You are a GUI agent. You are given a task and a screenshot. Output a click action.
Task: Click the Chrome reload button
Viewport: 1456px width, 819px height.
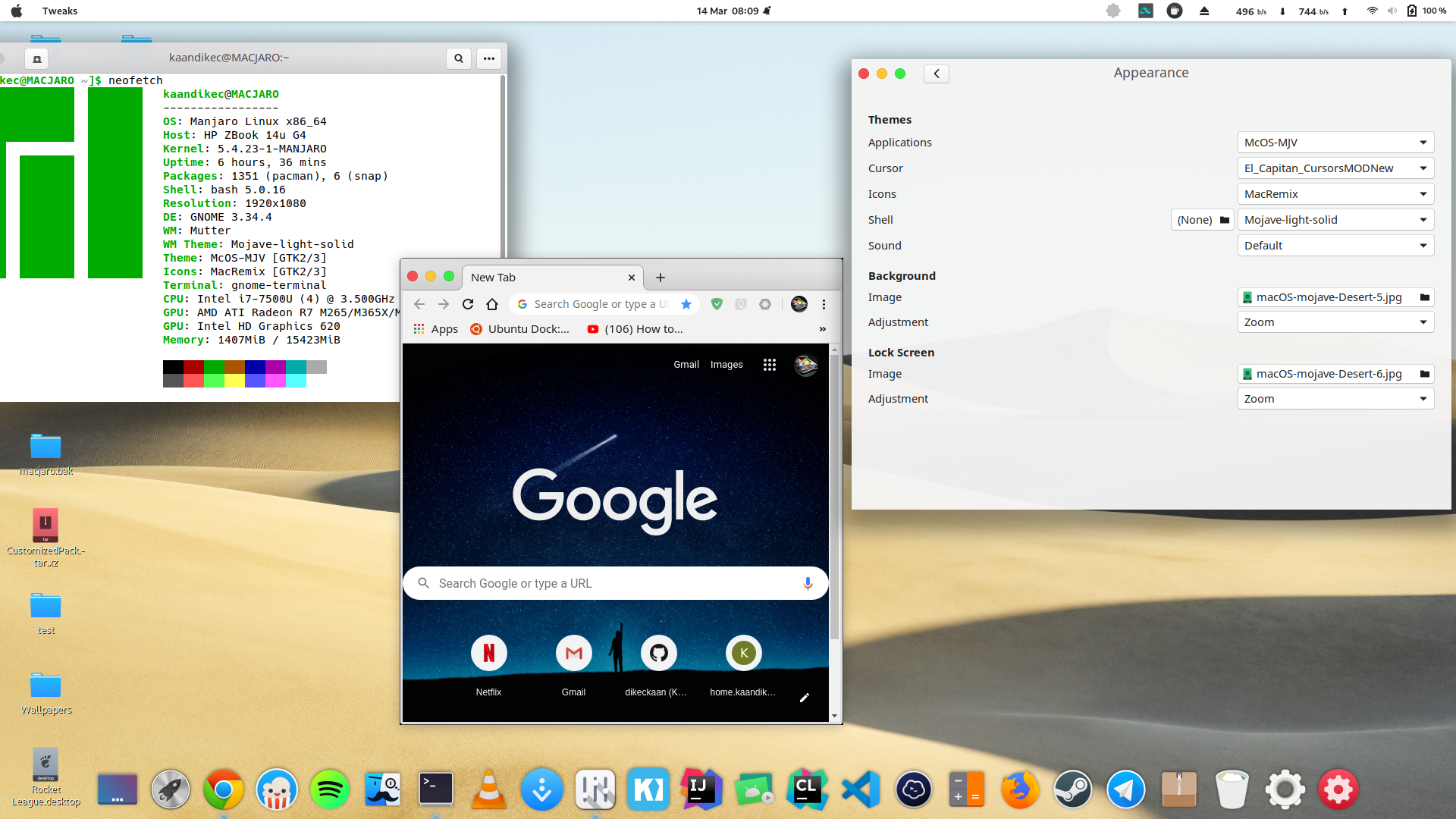coord(468,304)
